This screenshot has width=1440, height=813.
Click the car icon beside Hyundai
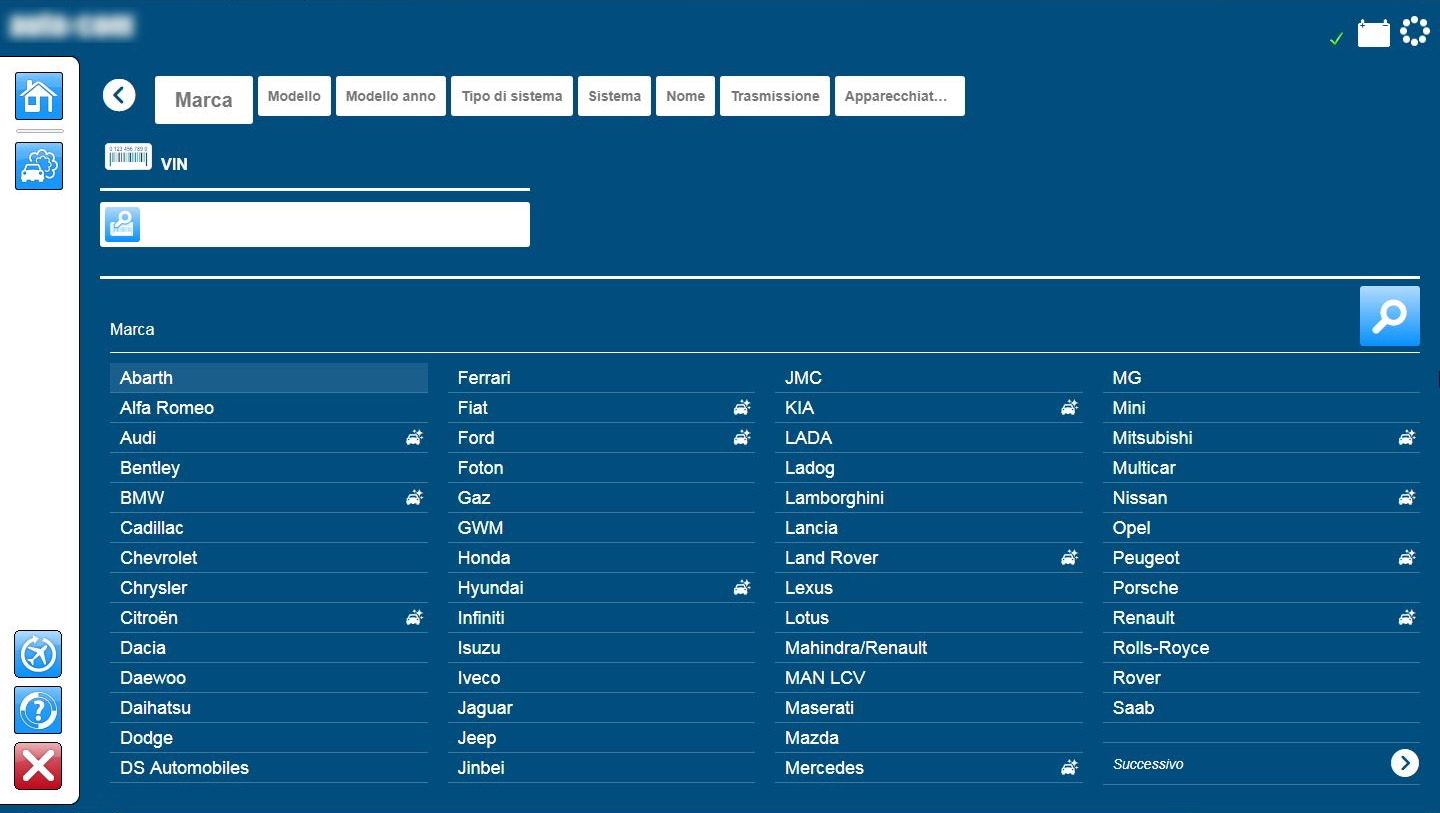(x=742, y=587)
